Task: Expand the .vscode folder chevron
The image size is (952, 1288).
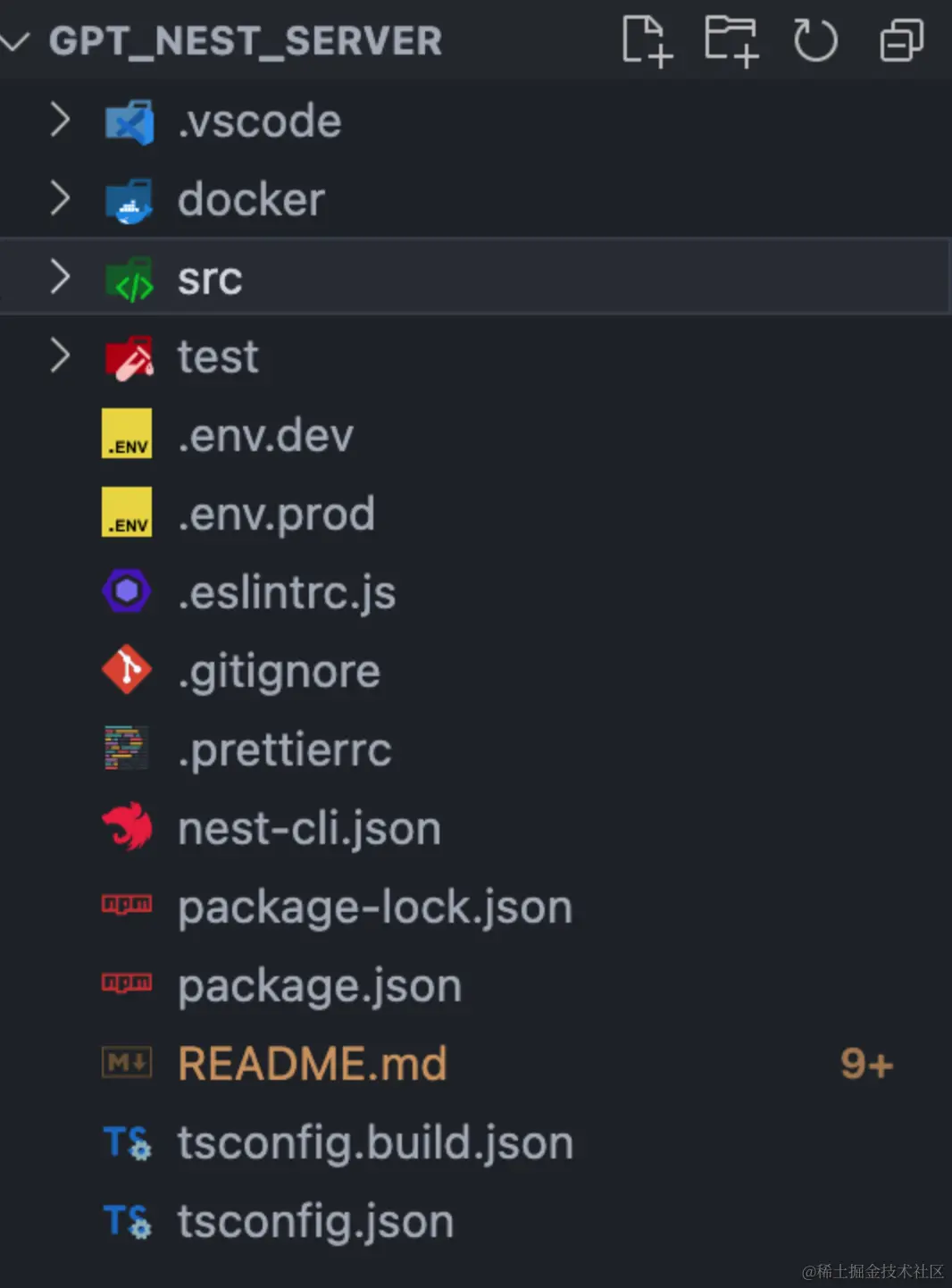Action: point(60,120)
